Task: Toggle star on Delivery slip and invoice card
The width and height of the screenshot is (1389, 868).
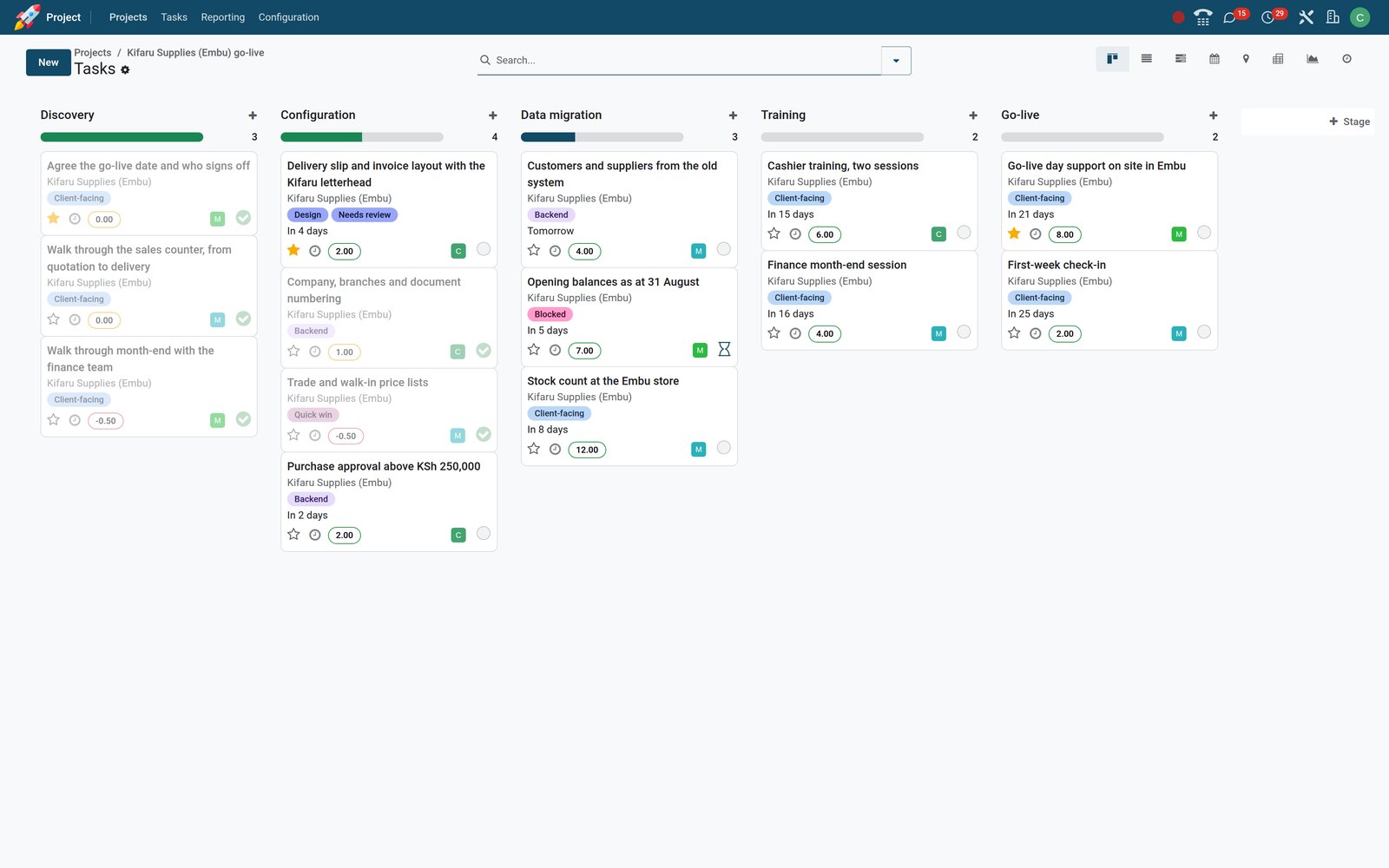Action: (293, 251)
